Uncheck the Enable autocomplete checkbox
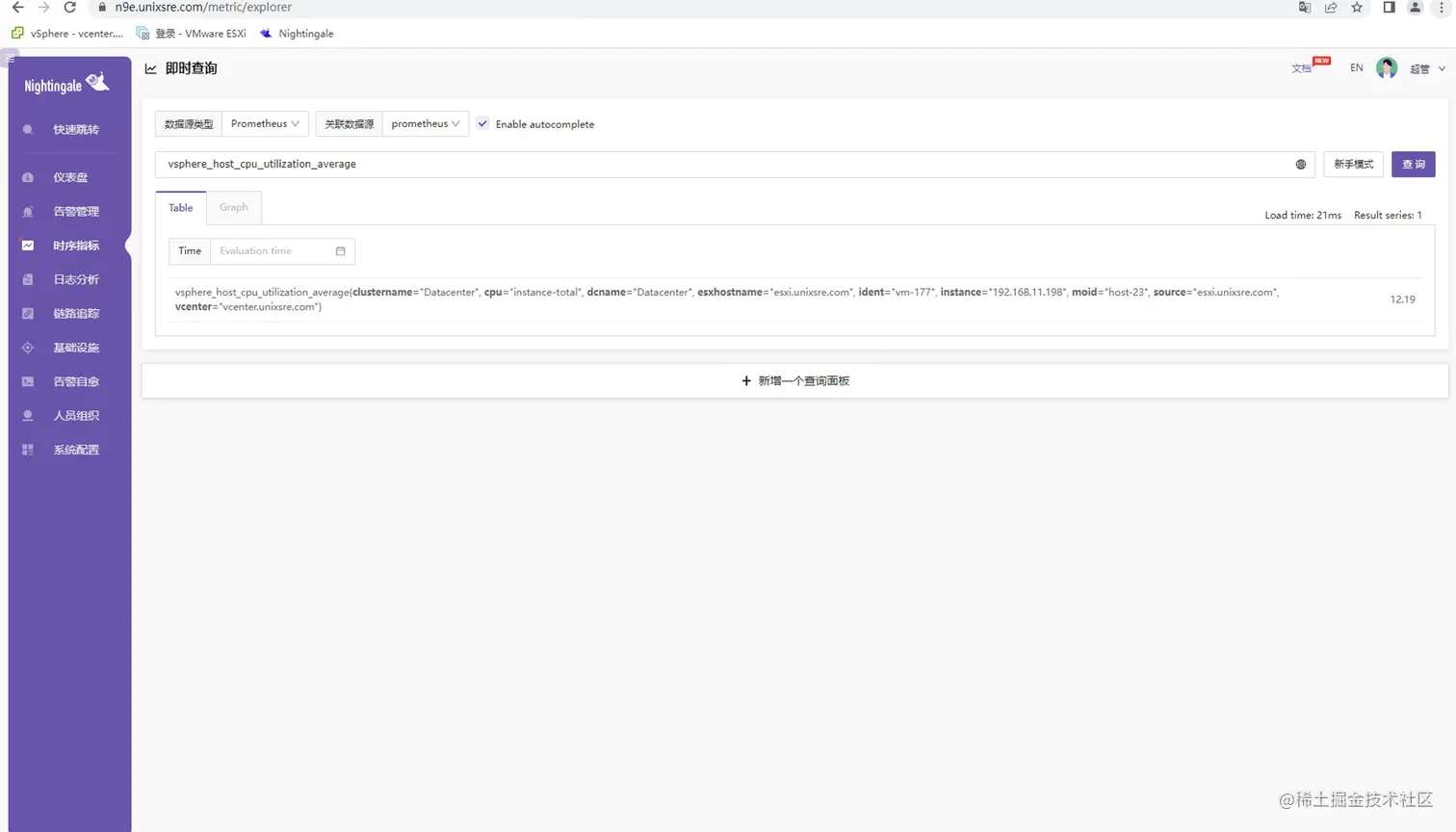1456x832 pixels. coord(482,123)
